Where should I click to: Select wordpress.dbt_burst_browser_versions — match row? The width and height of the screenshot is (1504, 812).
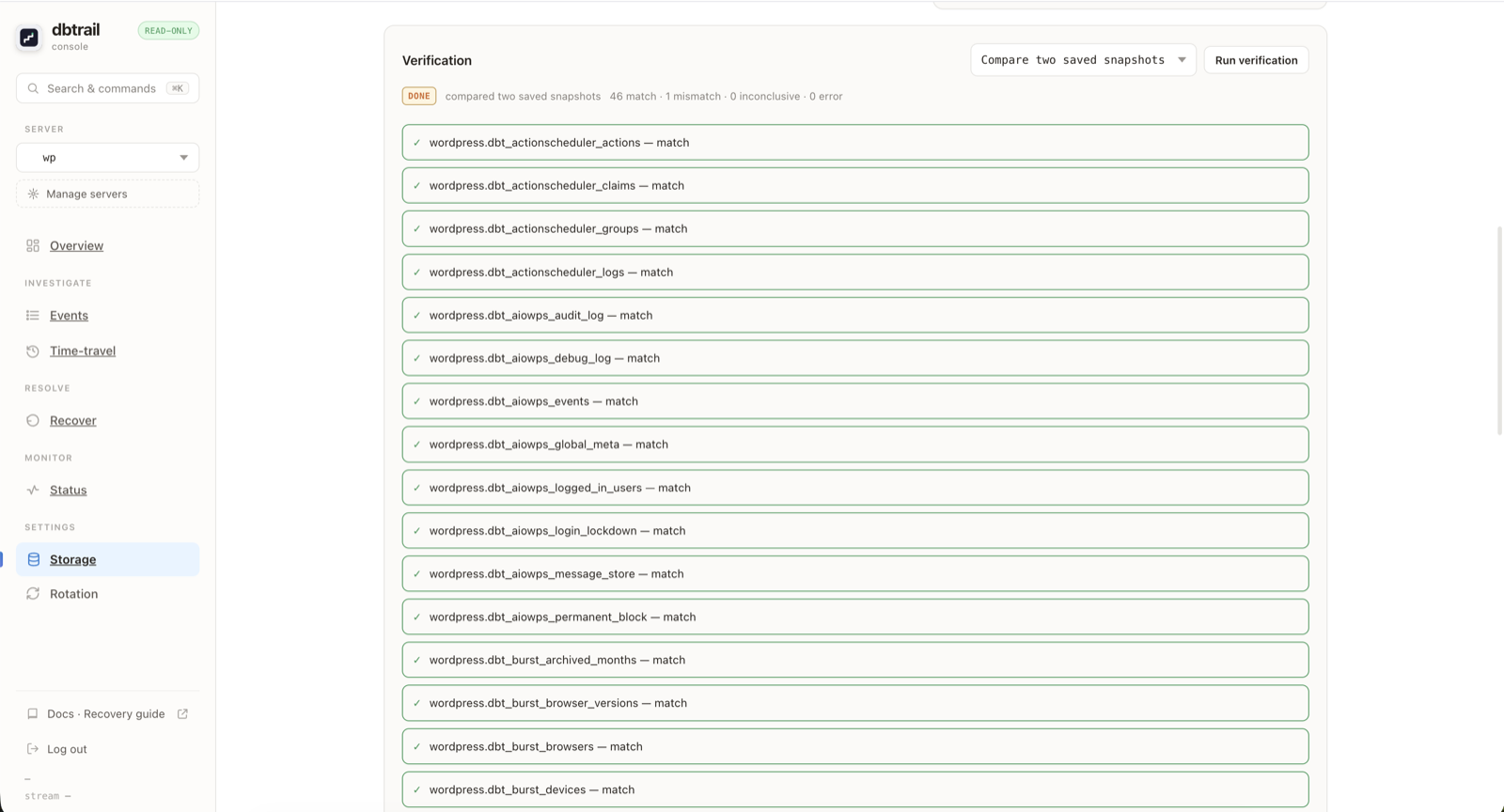pos(855,703)
